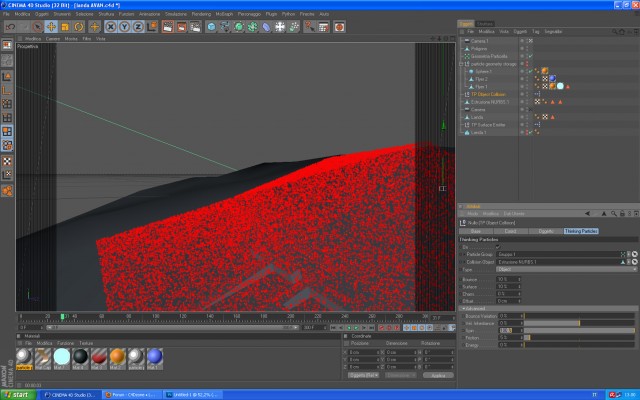Image resolution: width=640 pixels, height=400 pixels.
Task: Click the red record keyframe button
Action: tap(382, 328)
